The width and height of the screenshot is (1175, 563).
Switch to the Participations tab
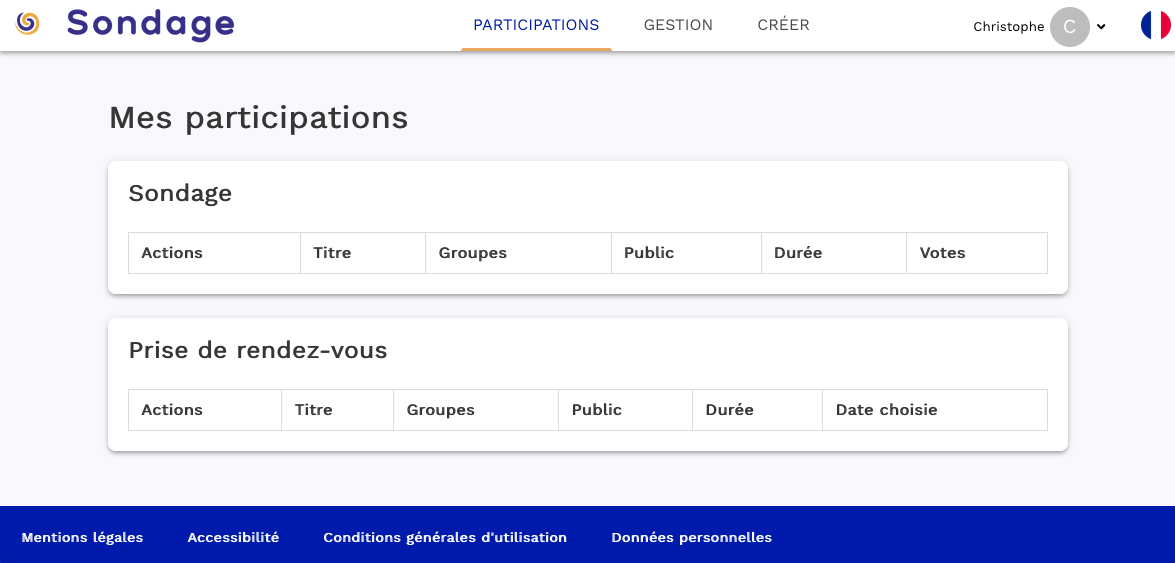click(x=537, y=25)
